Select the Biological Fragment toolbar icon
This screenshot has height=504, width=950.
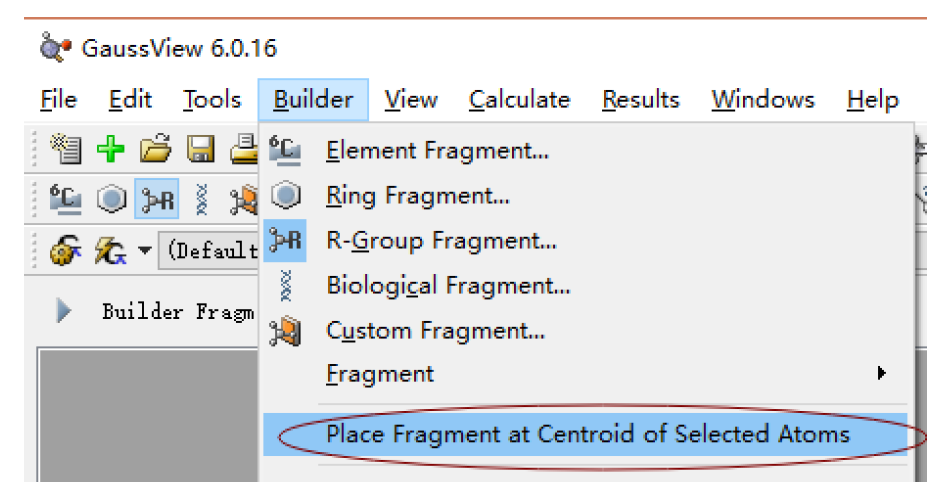[x=201, y=199]
